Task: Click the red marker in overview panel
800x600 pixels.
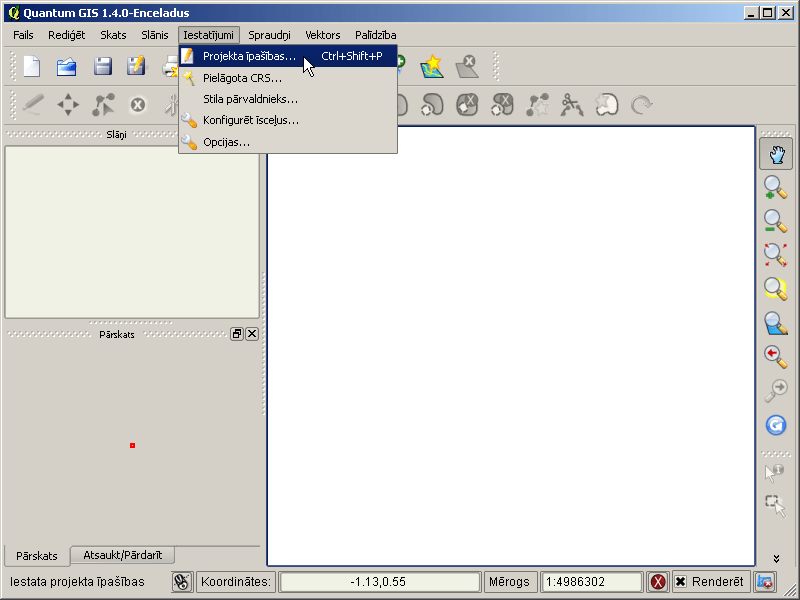Action: point(133,445)
